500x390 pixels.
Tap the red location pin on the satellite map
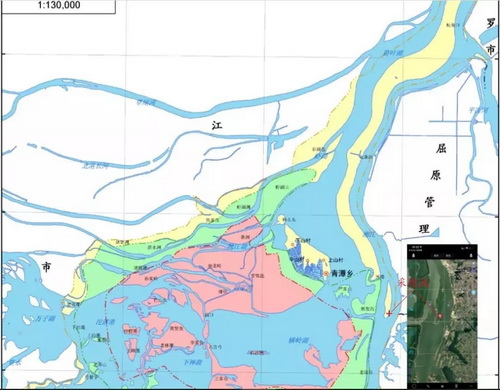[x=441, y=316]
